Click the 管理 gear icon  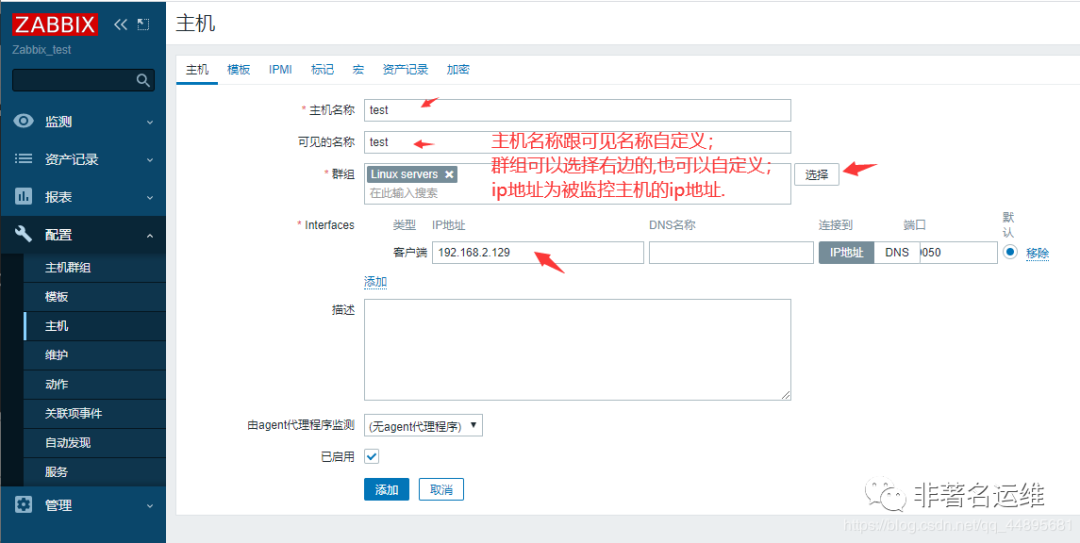(x=24, y=504)
